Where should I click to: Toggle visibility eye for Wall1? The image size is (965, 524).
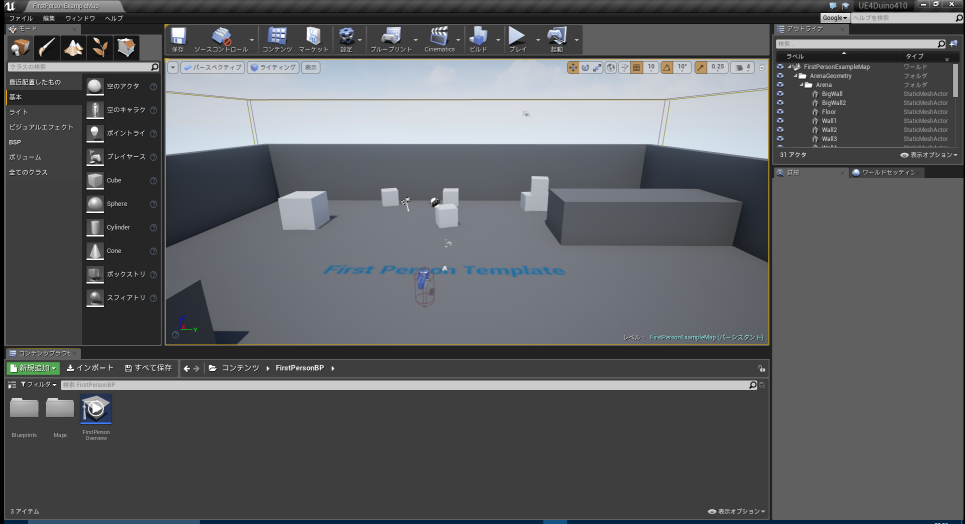[x=780, y=121]
